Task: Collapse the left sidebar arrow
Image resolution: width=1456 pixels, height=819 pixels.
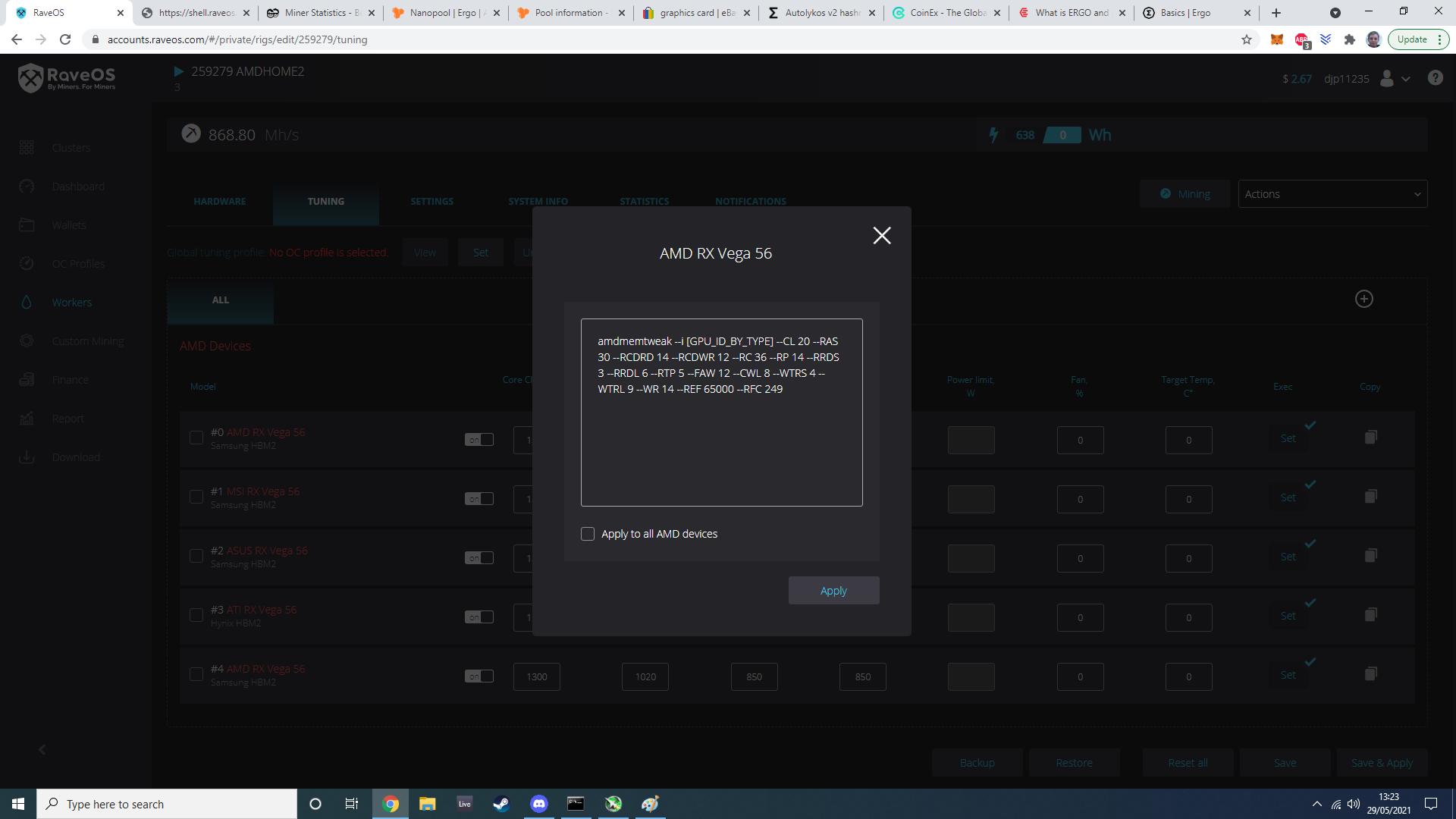Action: pyautogui.click(x=42, y=750)
